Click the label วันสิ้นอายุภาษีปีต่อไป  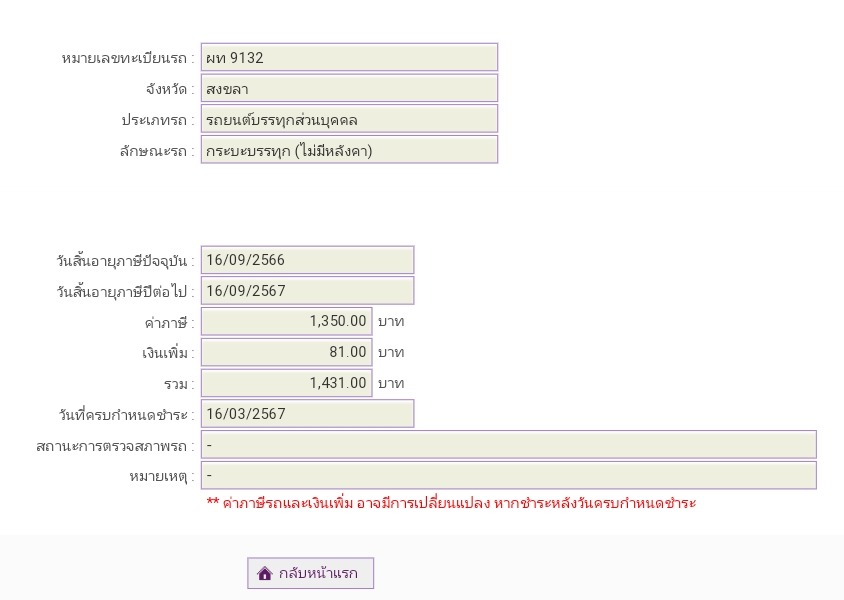(x=125, y=292)
